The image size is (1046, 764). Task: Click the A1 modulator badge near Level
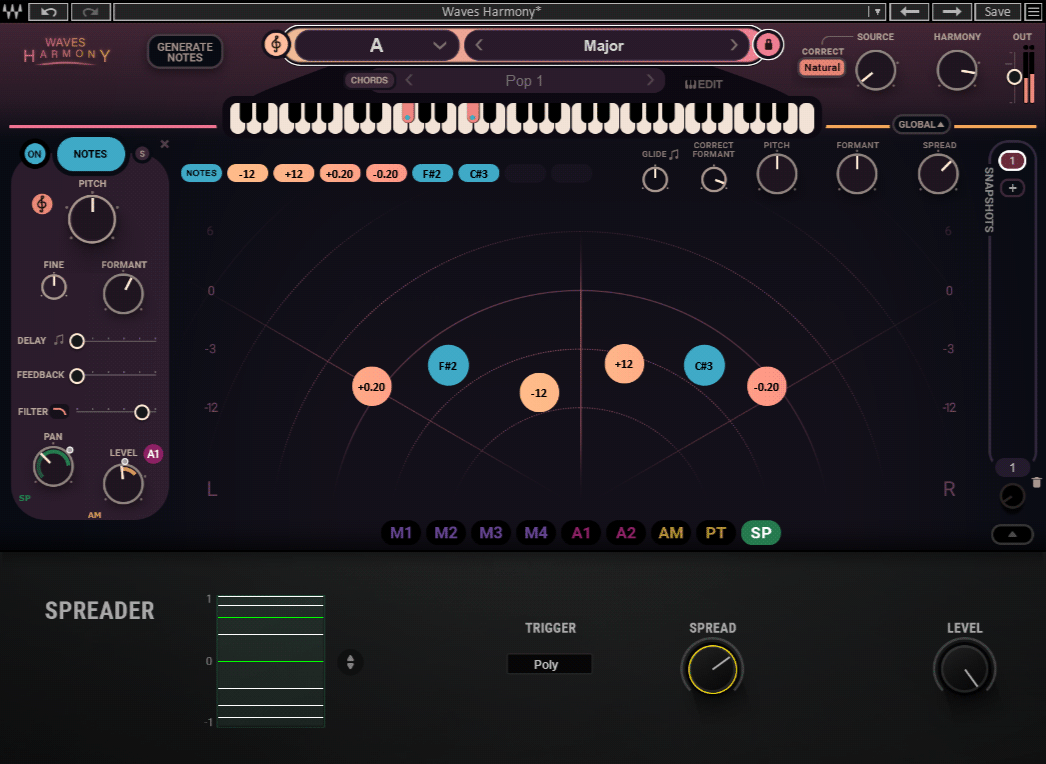[153, 454]
